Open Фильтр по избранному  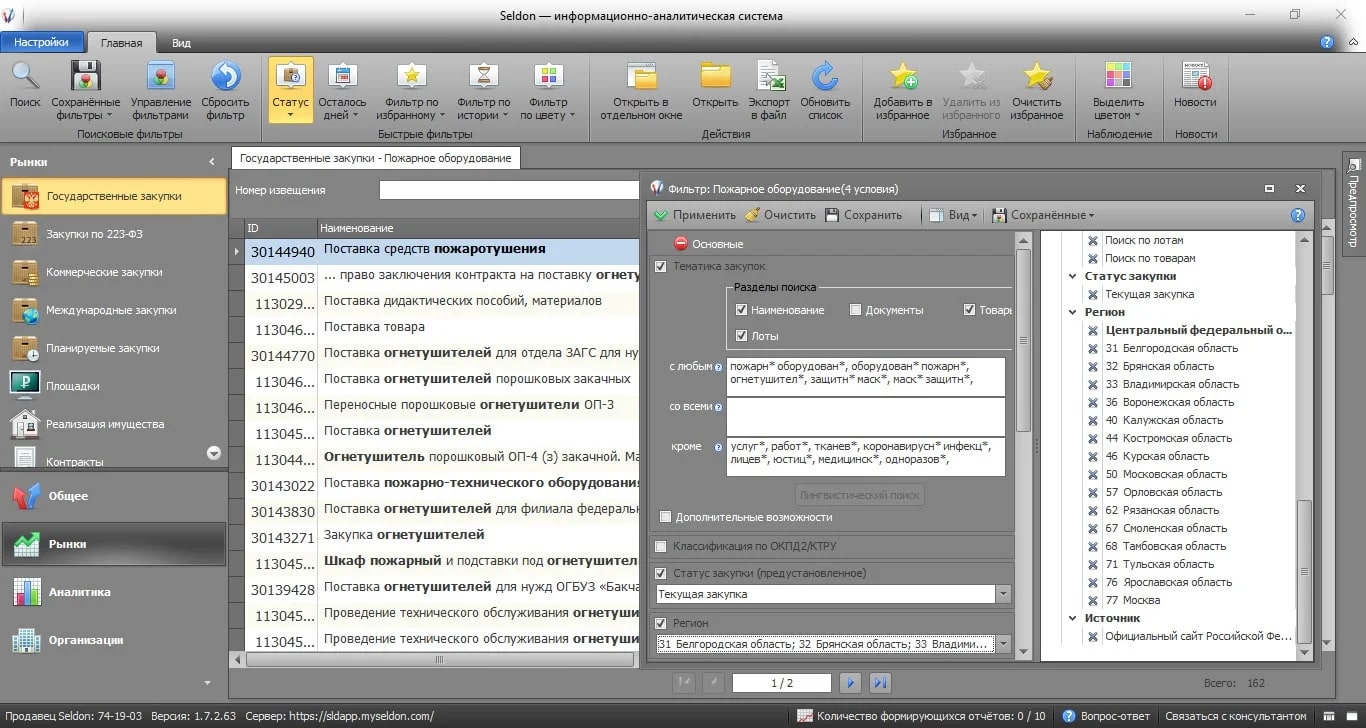pyautogui.click(x=411, y=90)
